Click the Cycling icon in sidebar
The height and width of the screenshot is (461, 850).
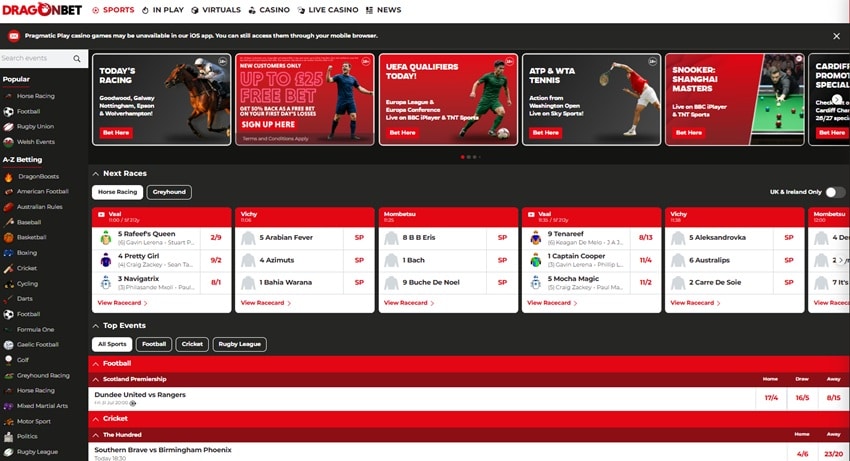[x=8, y=283]
